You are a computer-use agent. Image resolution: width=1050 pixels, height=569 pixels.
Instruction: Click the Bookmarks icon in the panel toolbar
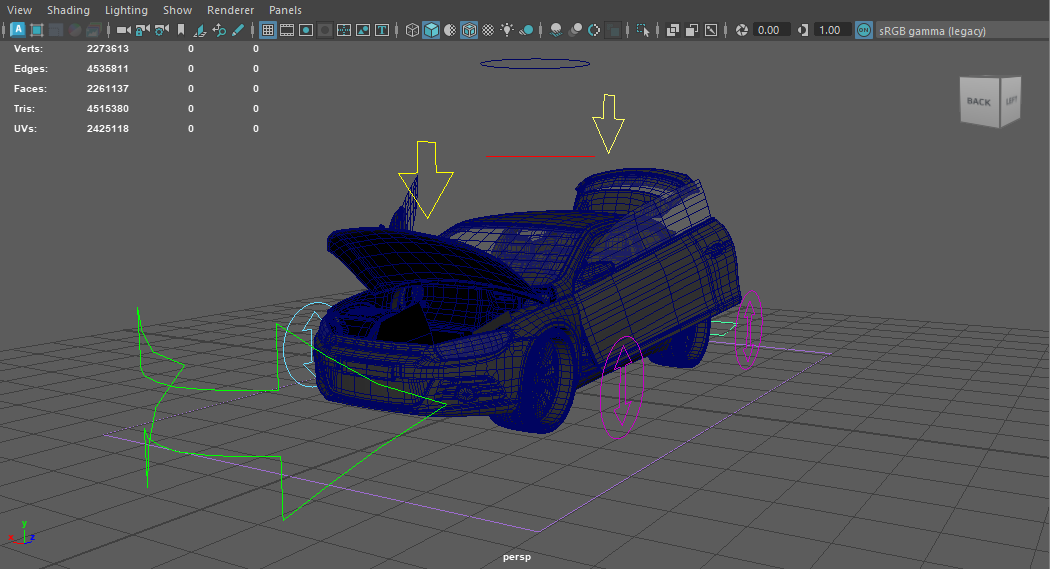pos(181,30)
